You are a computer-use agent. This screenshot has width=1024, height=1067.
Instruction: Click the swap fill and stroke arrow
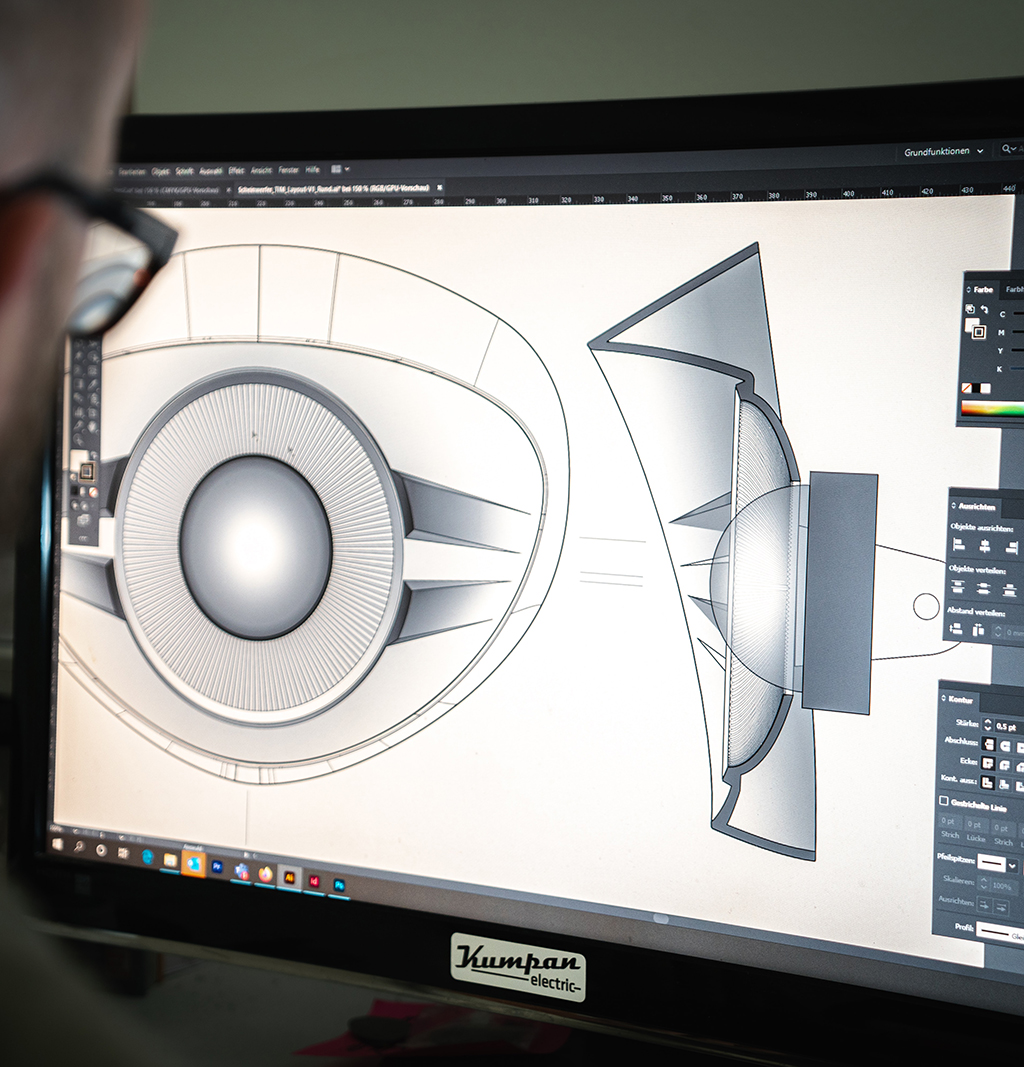[984, 310]
